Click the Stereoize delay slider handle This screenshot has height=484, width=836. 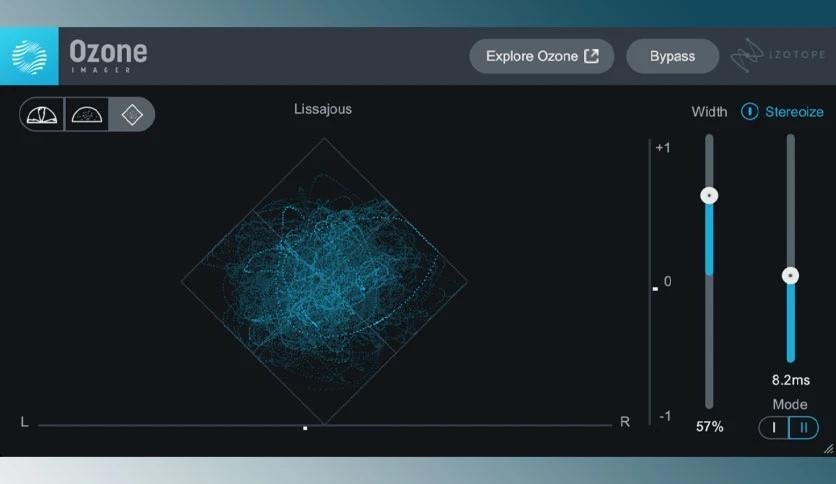pyautogui.click(x=790, y=276)
